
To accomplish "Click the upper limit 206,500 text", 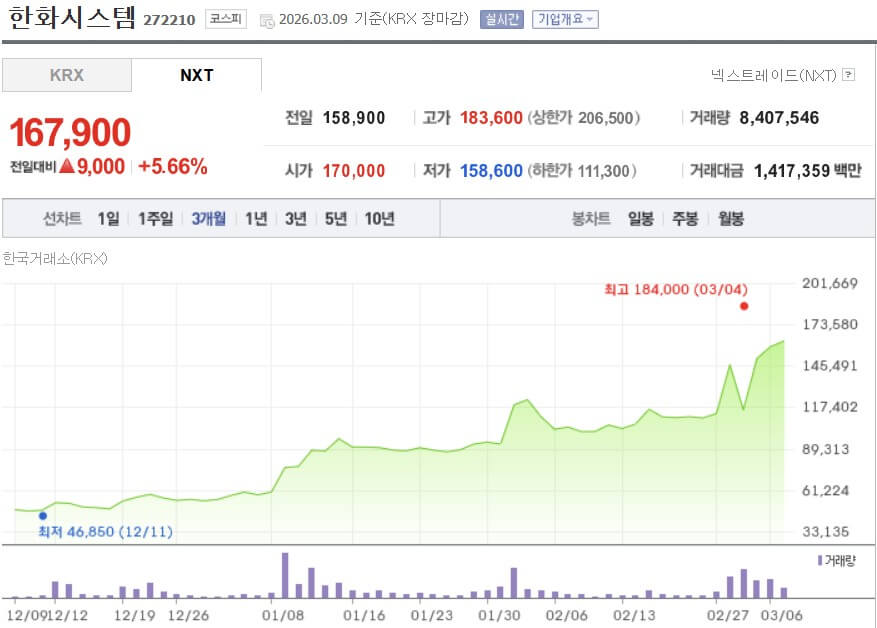I will (583, 118).
